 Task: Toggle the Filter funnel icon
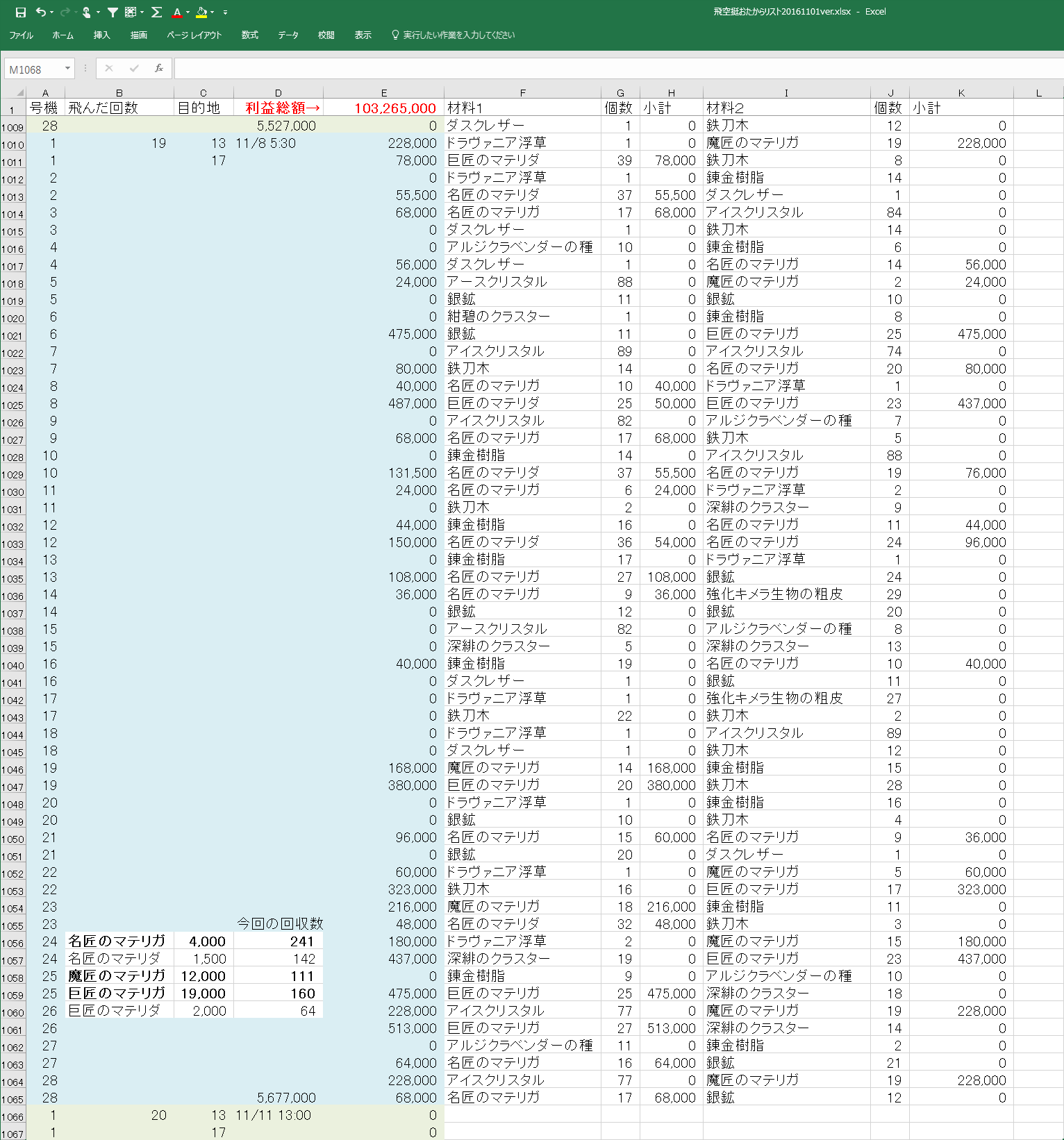[x=113, y=12]
